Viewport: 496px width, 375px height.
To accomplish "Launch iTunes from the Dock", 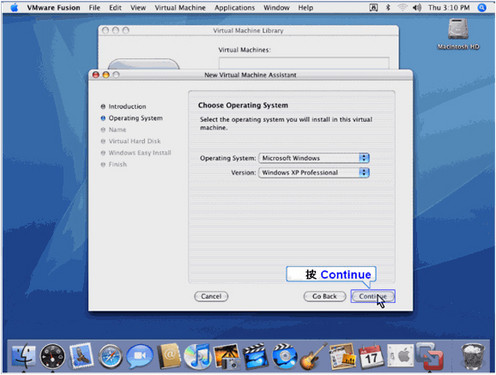I will [x=198, y=356].
